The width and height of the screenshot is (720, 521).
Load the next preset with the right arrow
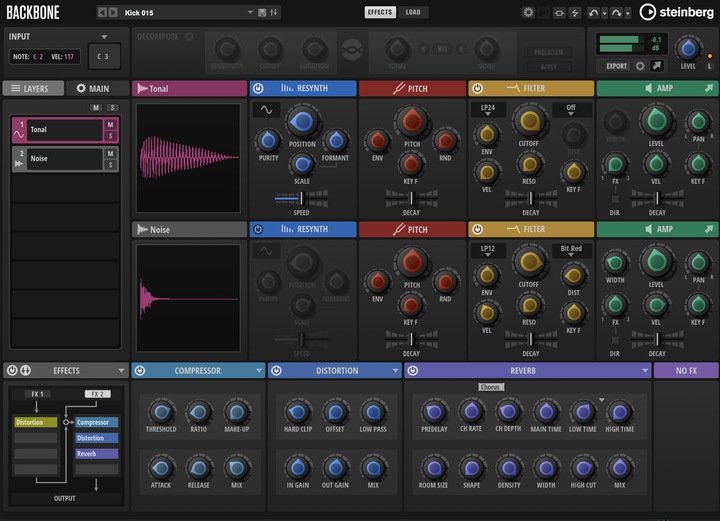[x=113, y=12]
